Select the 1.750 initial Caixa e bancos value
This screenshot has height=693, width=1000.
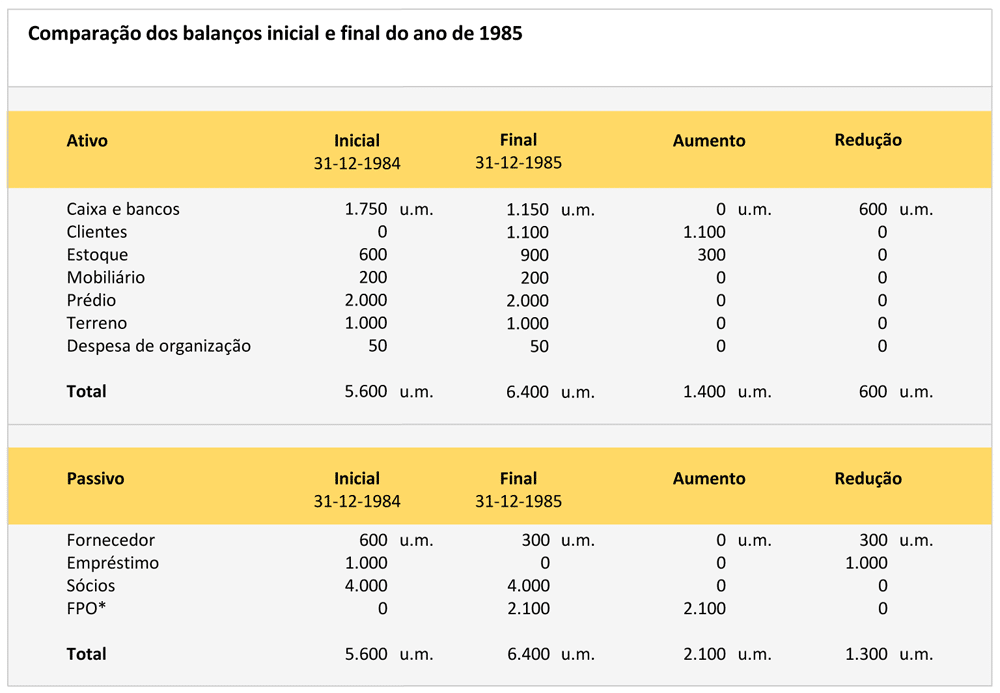click(x=365, y=210)
